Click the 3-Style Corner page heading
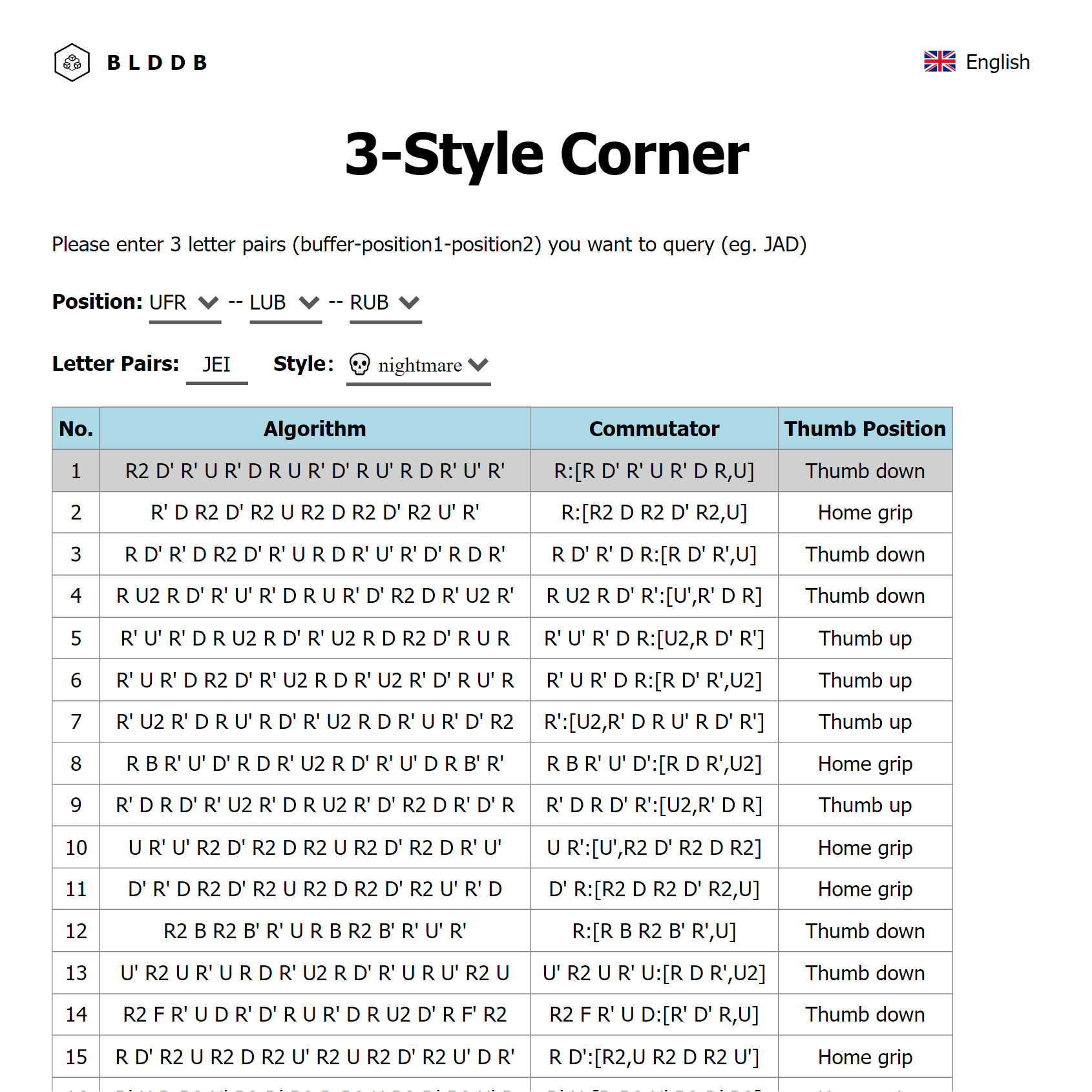The height and width of the screenshot is (1092, 1092). (547, 154)
